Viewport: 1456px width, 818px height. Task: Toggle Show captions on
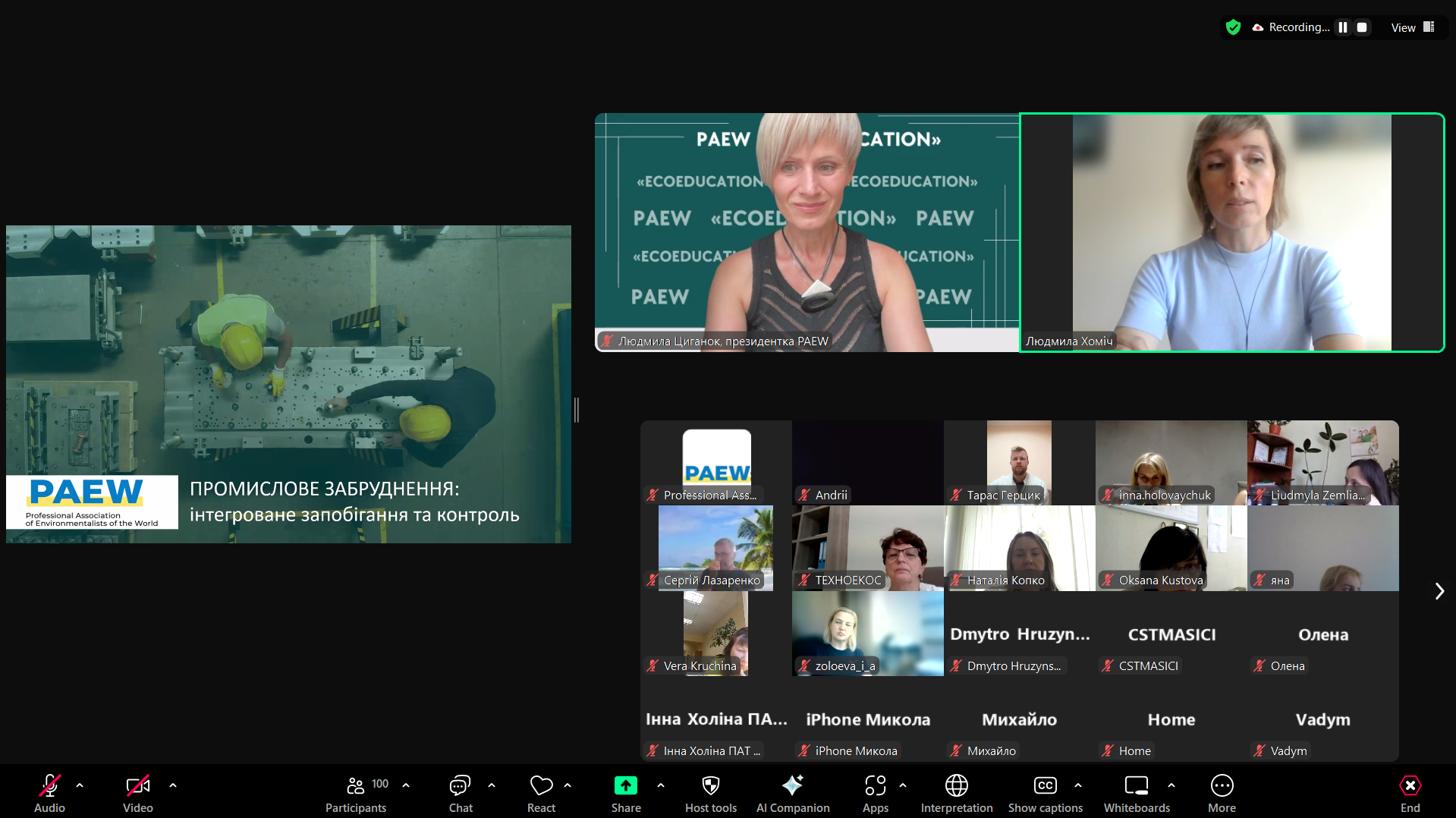[x=1045, y=793]
